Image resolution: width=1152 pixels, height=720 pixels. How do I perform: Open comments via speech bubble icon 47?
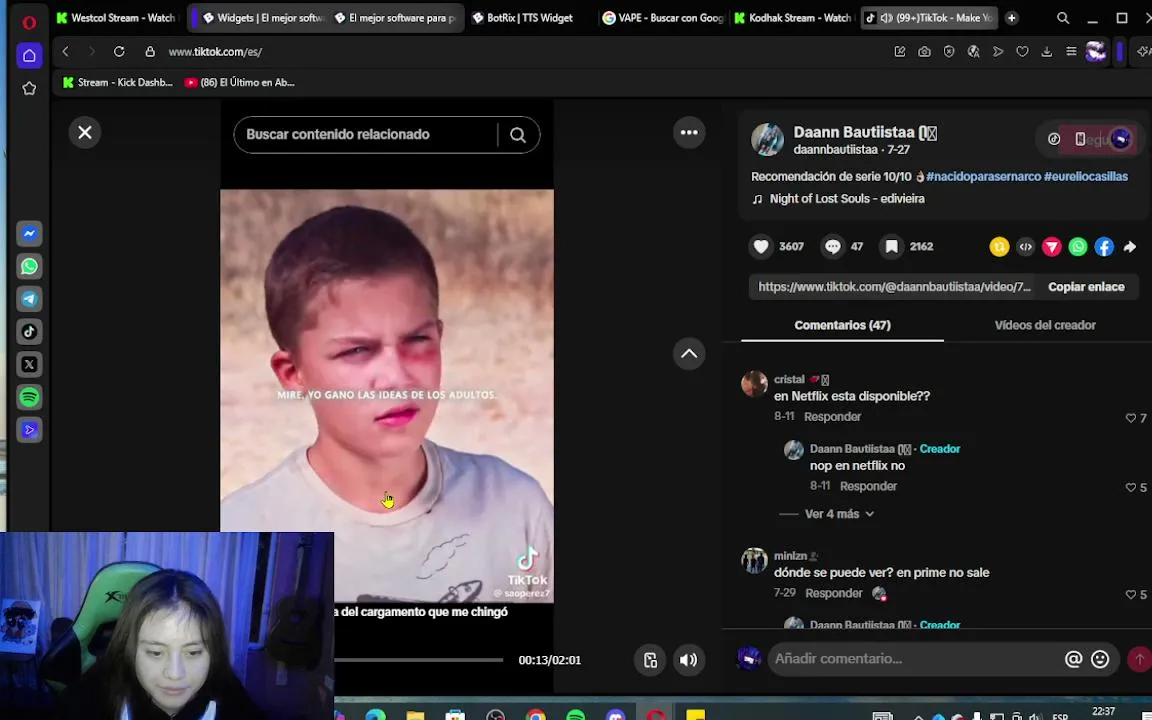[832, 247]
